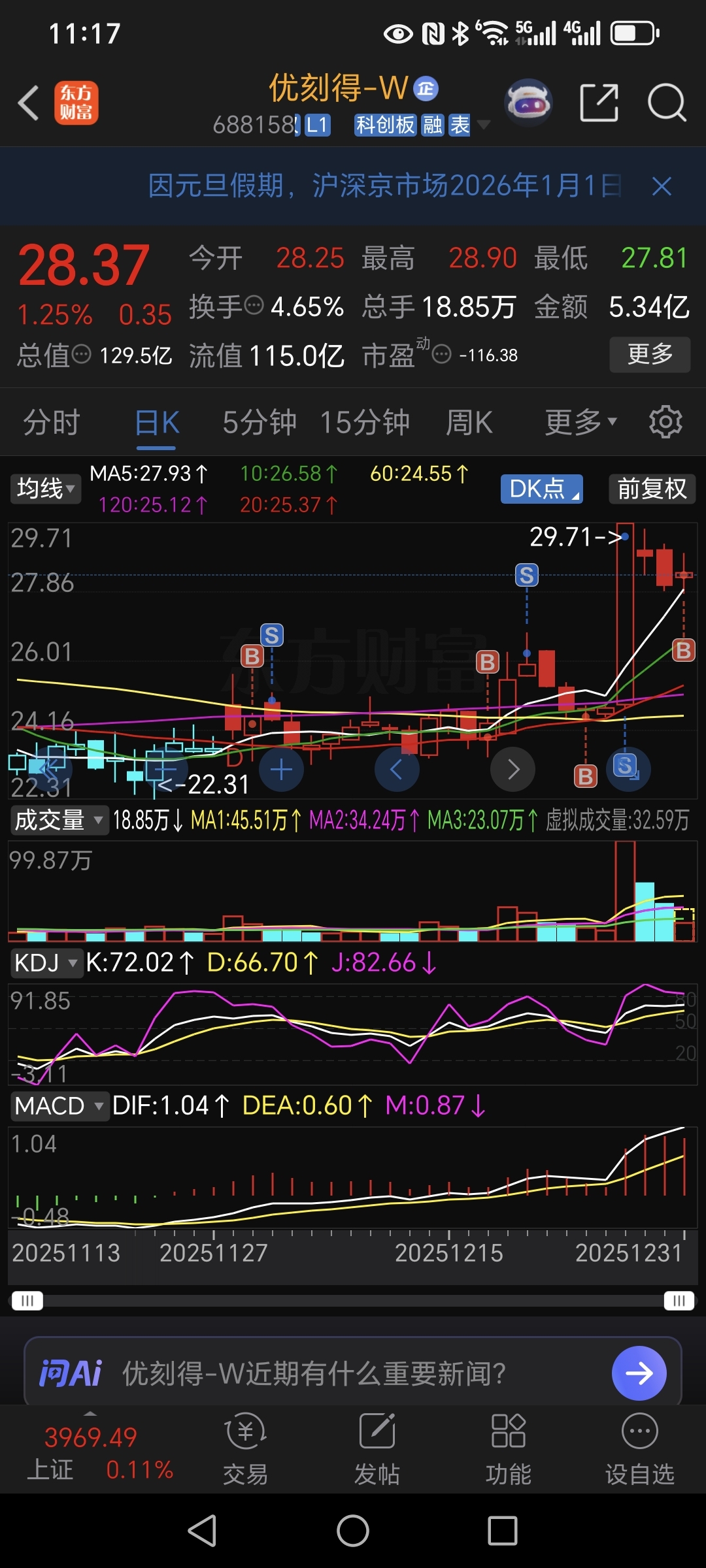Tap the share icon in header
The width and height of the screenshot is (706, 1568).
pyautogui.click(x=599, y=103)
